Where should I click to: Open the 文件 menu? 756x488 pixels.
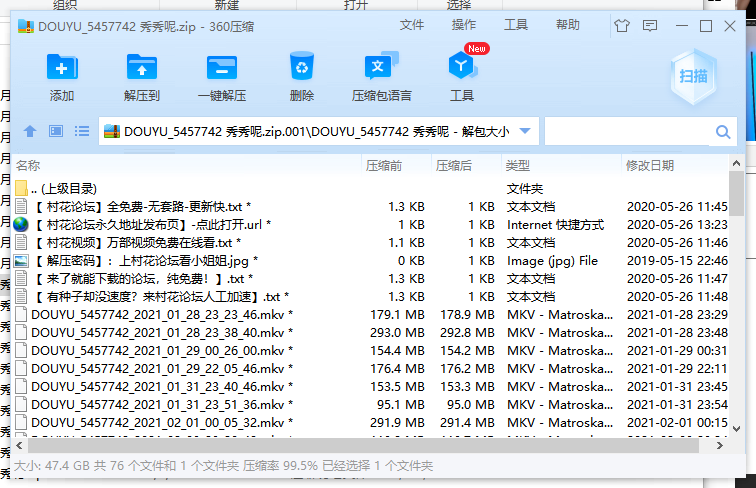click(x=412, y=25)
